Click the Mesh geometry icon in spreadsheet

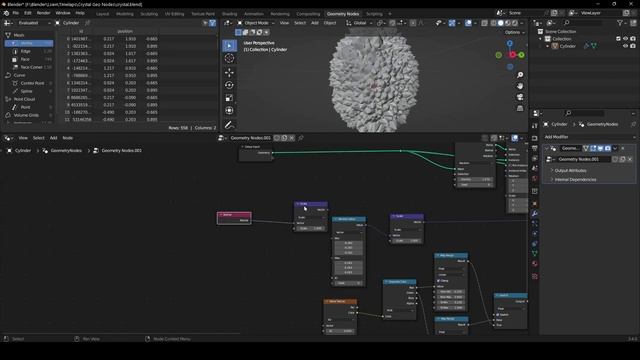[8, 36]
